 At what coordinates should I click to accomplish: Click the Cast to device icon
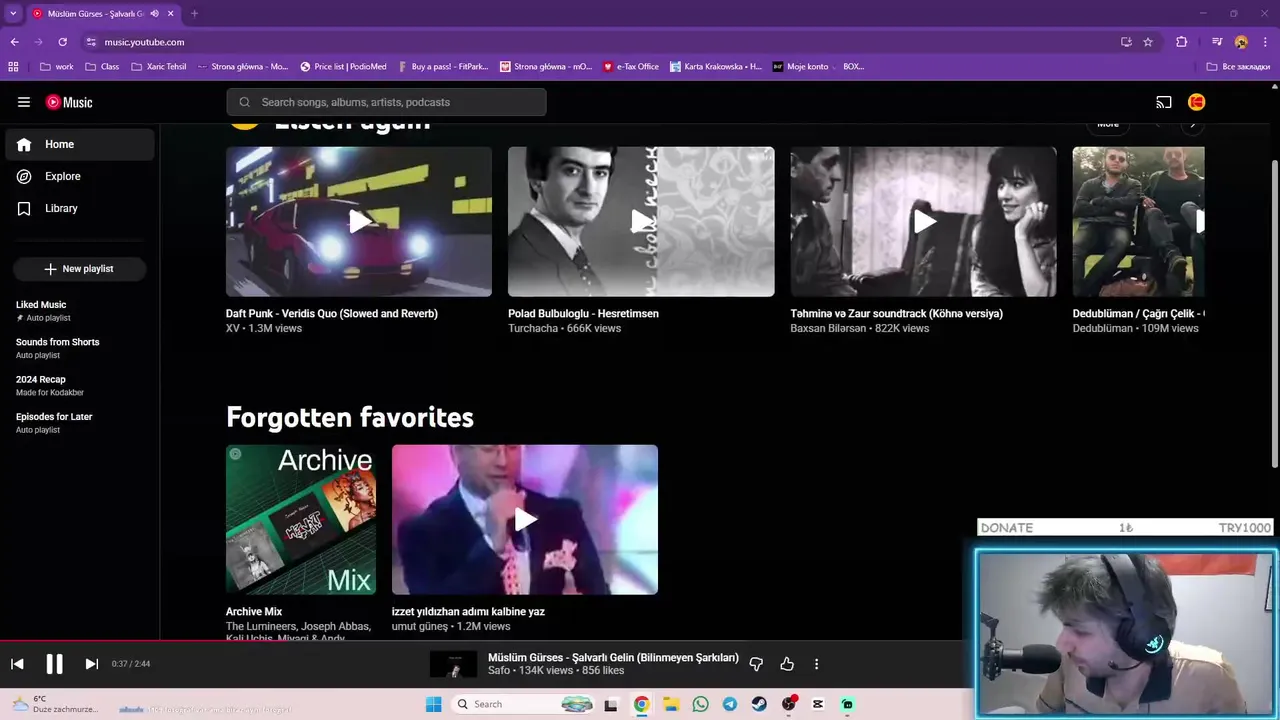tap(1164, 102)
